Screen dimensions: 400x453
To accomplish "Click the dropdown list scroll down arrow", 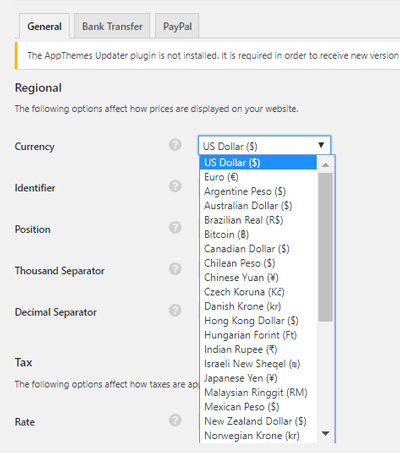I will click(326, 433).
